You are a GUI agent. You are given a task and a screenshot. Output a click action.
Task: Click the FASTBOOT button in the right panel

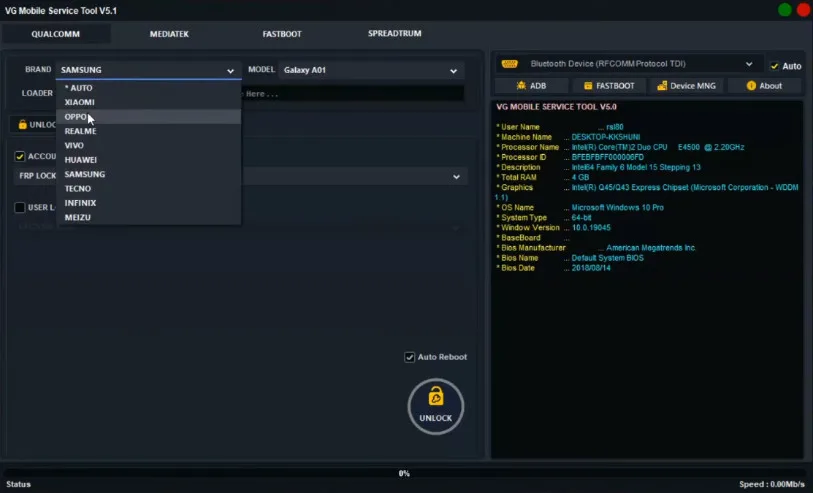tap(609, 86)
